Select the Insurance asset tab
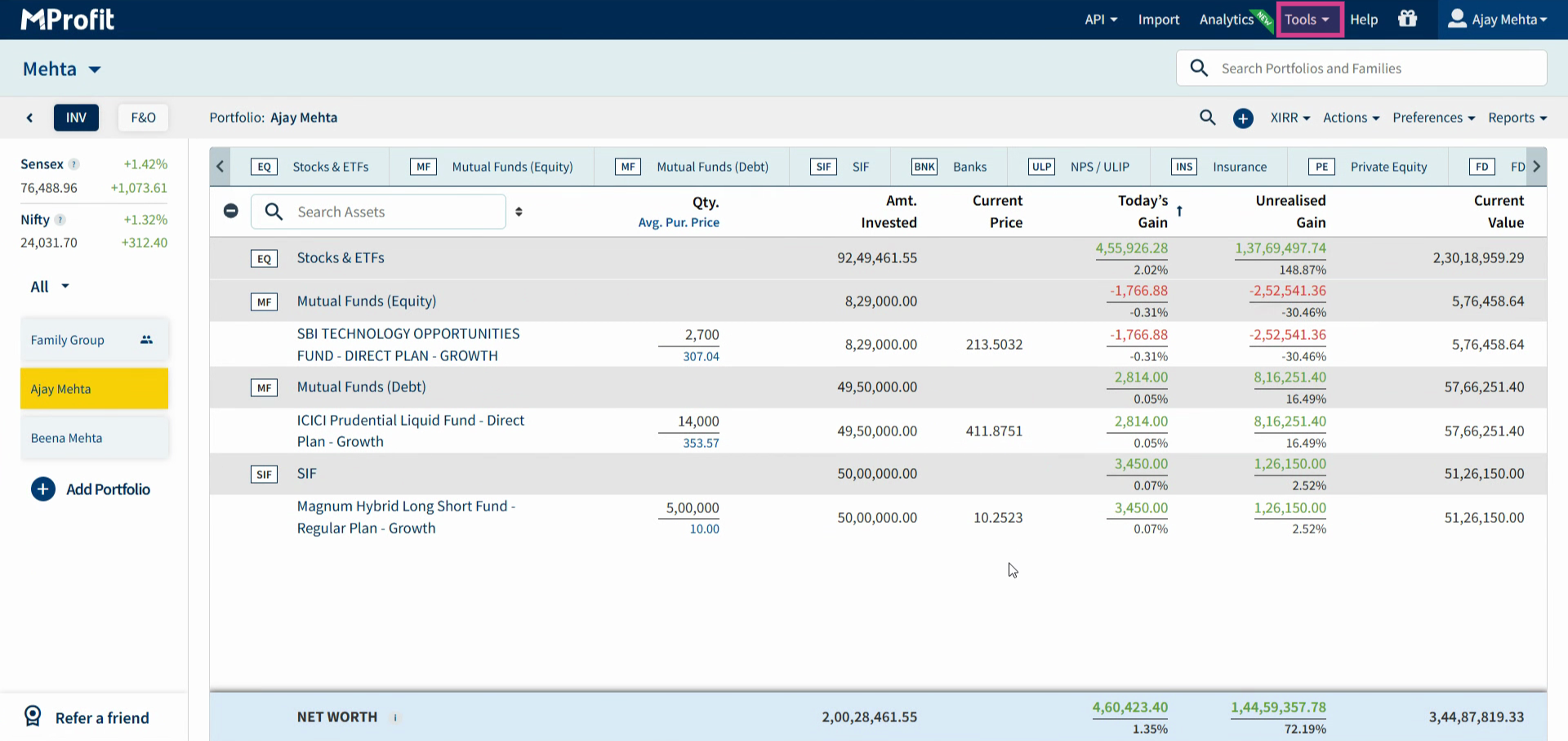Viewport: 1568px width, 741px height. point(1219,167)
